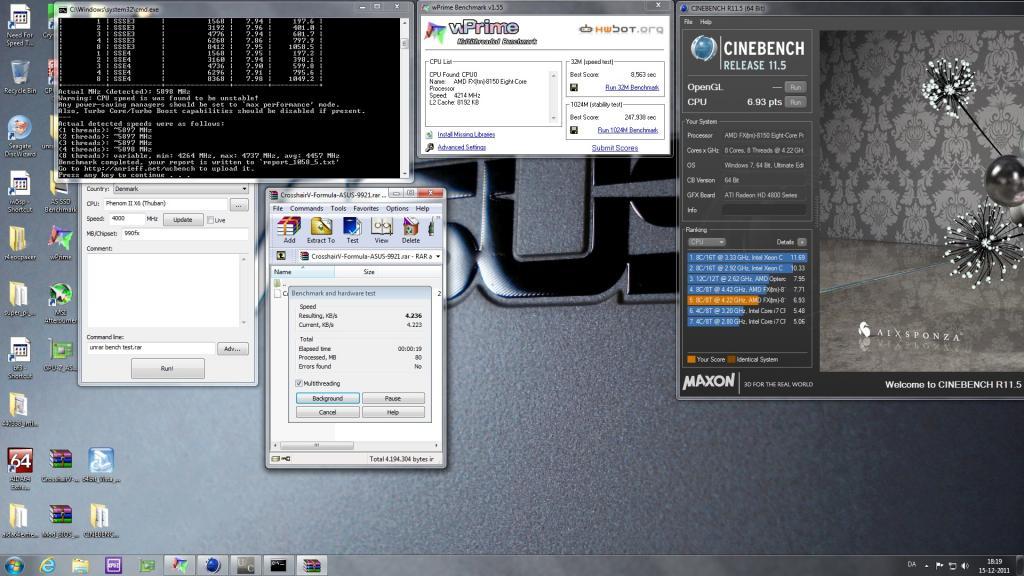Click the Install Missing Libraries link

coord(466,135)
